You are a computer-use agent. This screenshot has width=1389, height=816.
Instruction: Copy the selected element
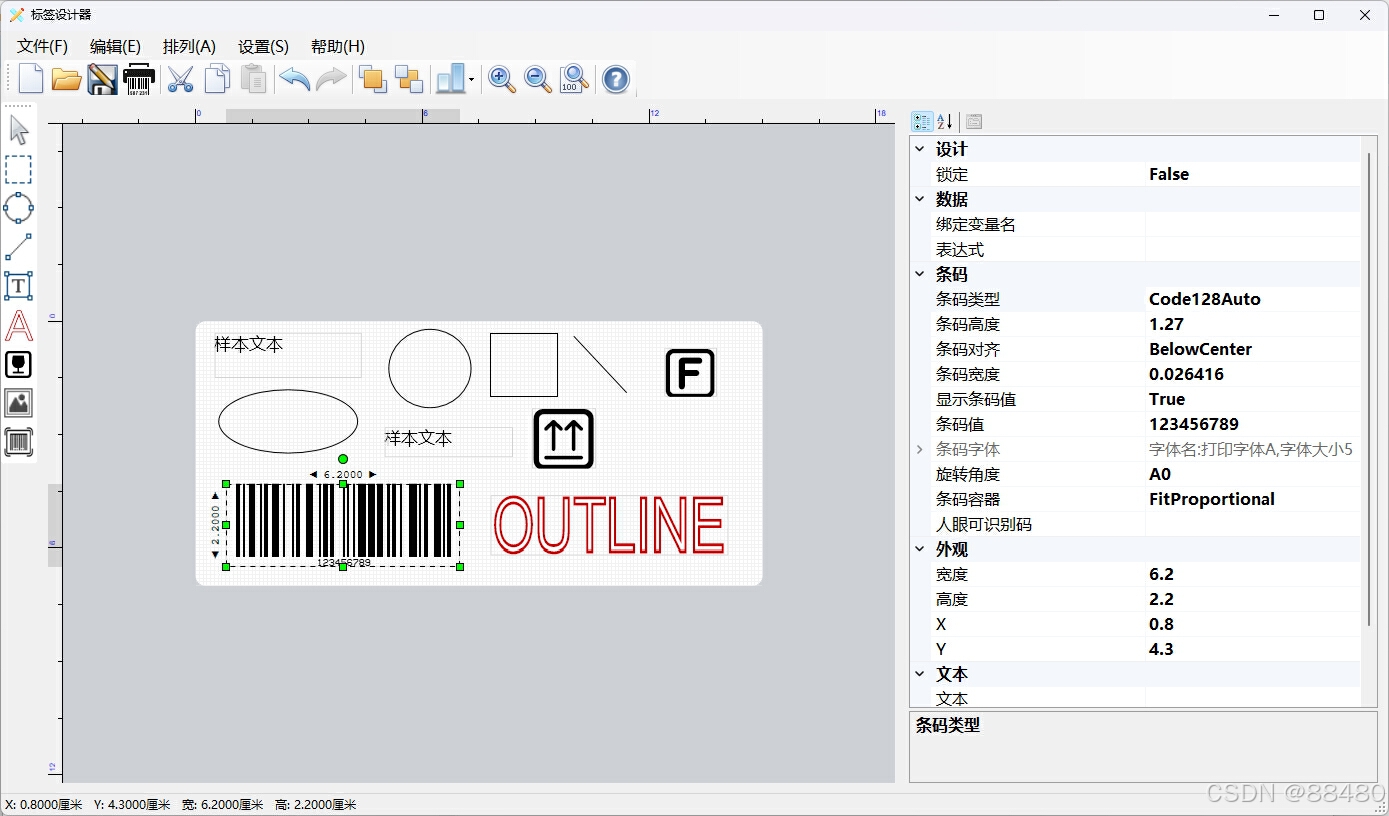tap(217, 78)
